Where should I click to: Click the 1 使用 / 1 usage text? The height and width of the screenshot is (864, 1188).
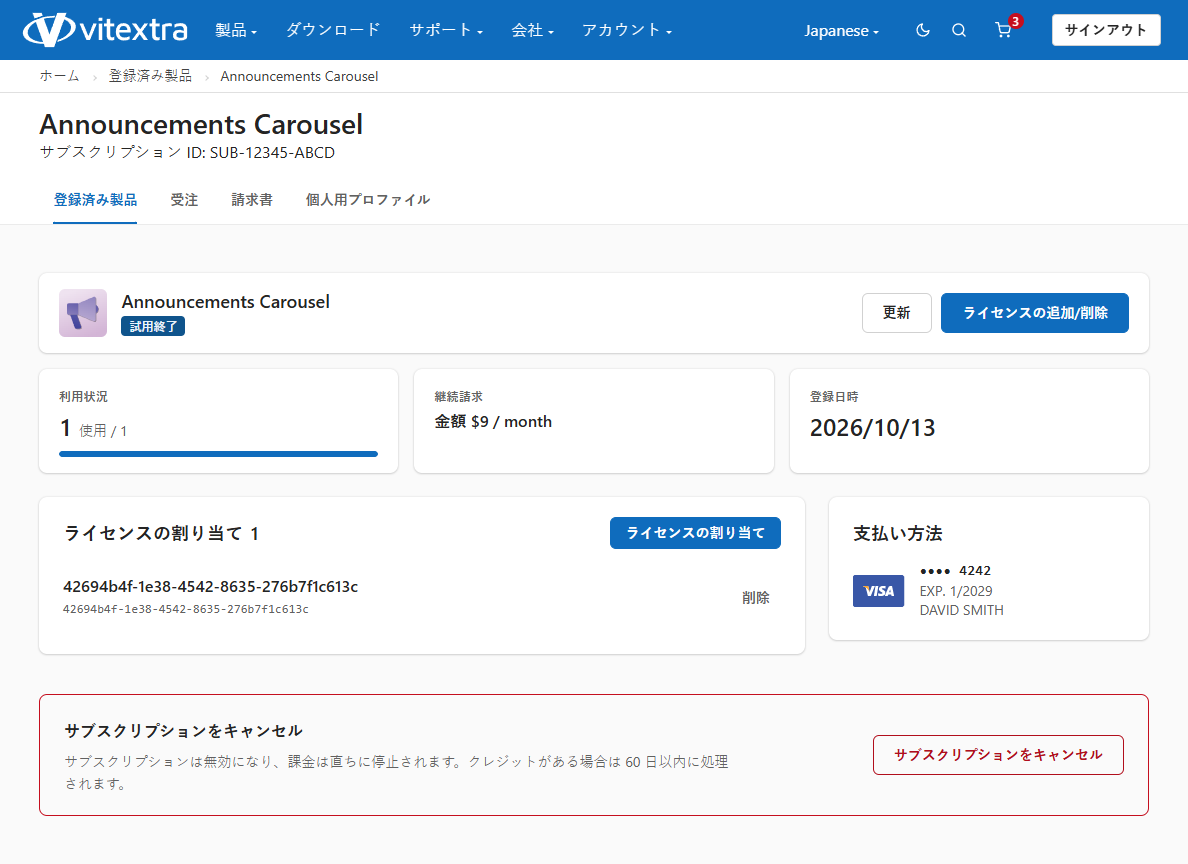93,429
